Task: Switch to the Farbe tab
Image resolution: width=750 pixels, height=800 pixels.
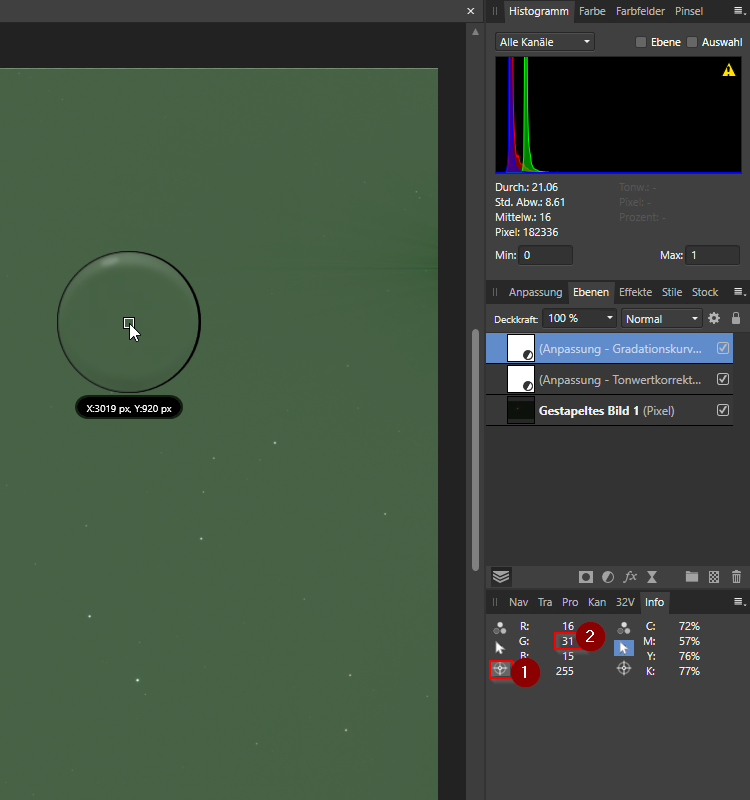Action: [x=592, y=11]
